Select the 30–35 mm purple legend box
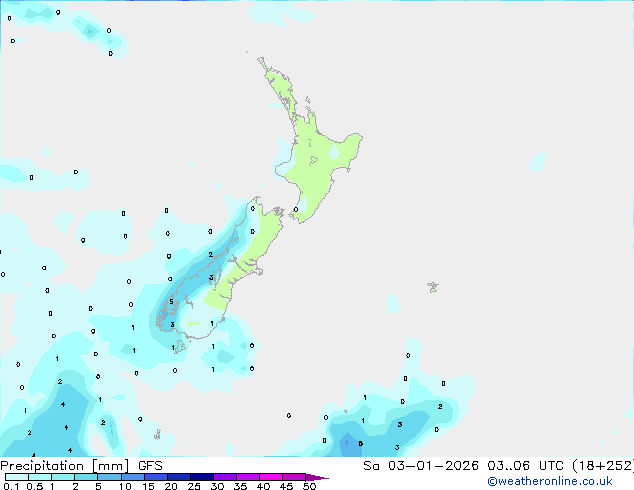This screenshot has height=490, width=634. click(224, 477)
